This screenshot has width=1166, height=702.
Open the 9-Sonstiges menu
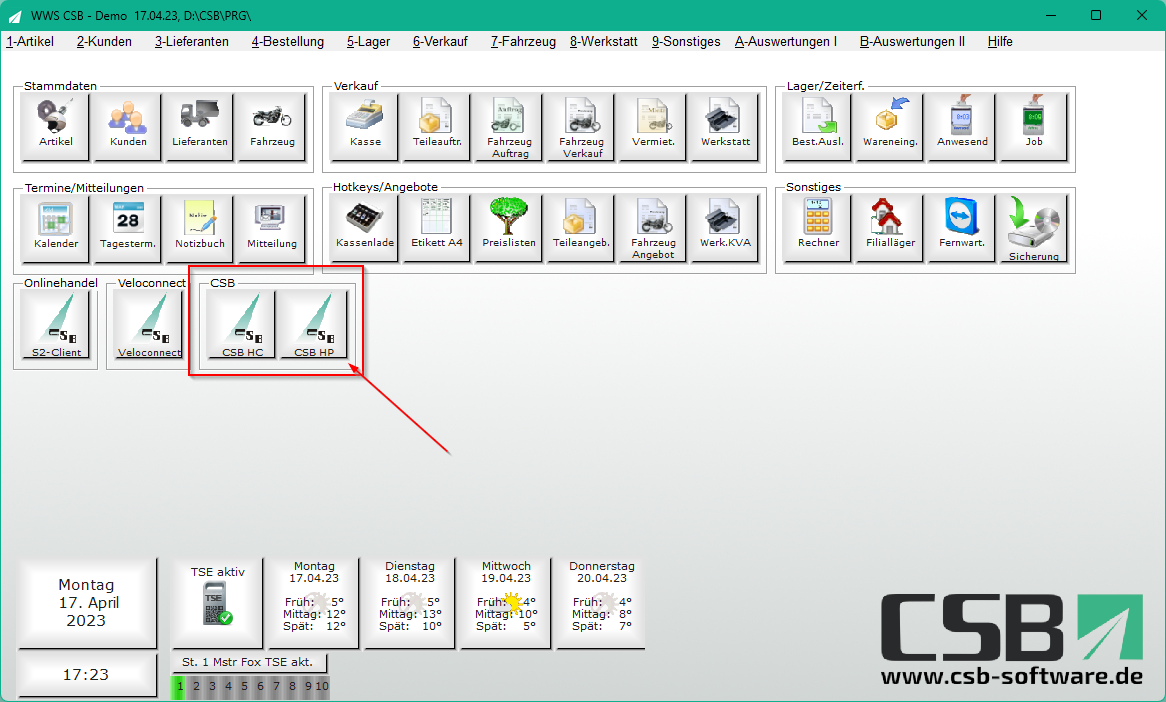click(x=686, y=42)
